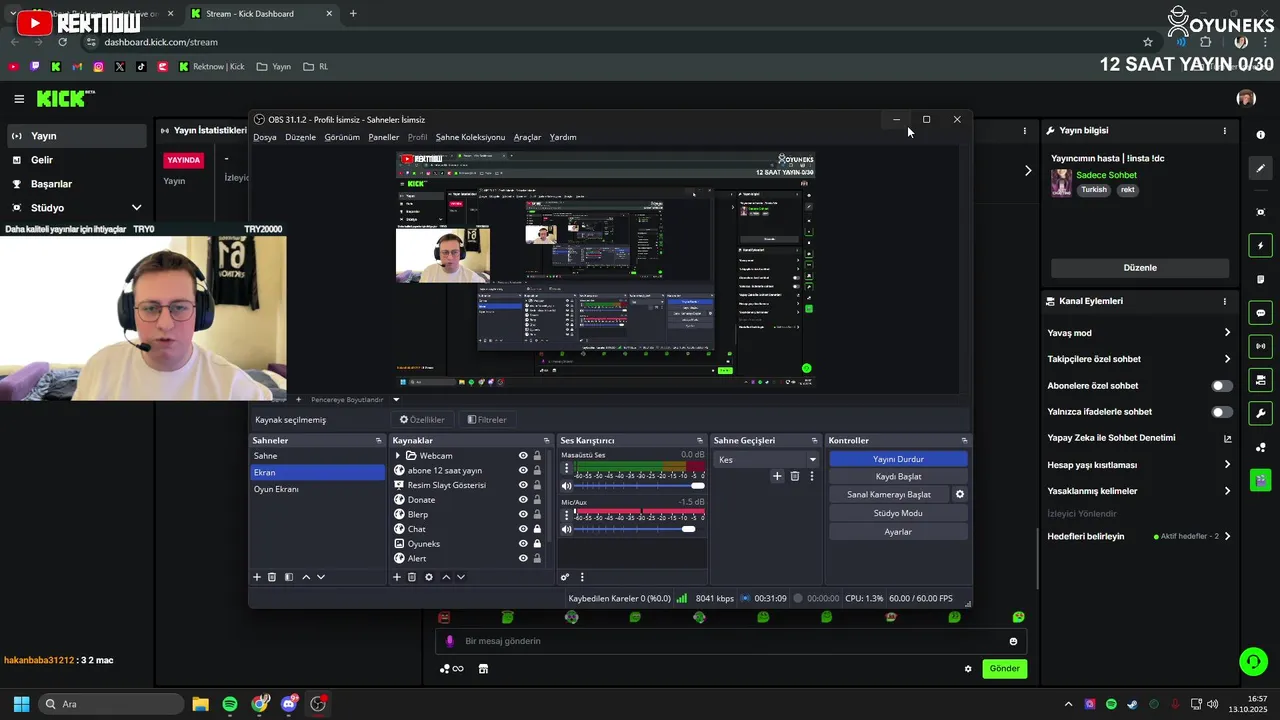
Task: Open the Yardım menu in OBS
Action: [x=563, y=137]
